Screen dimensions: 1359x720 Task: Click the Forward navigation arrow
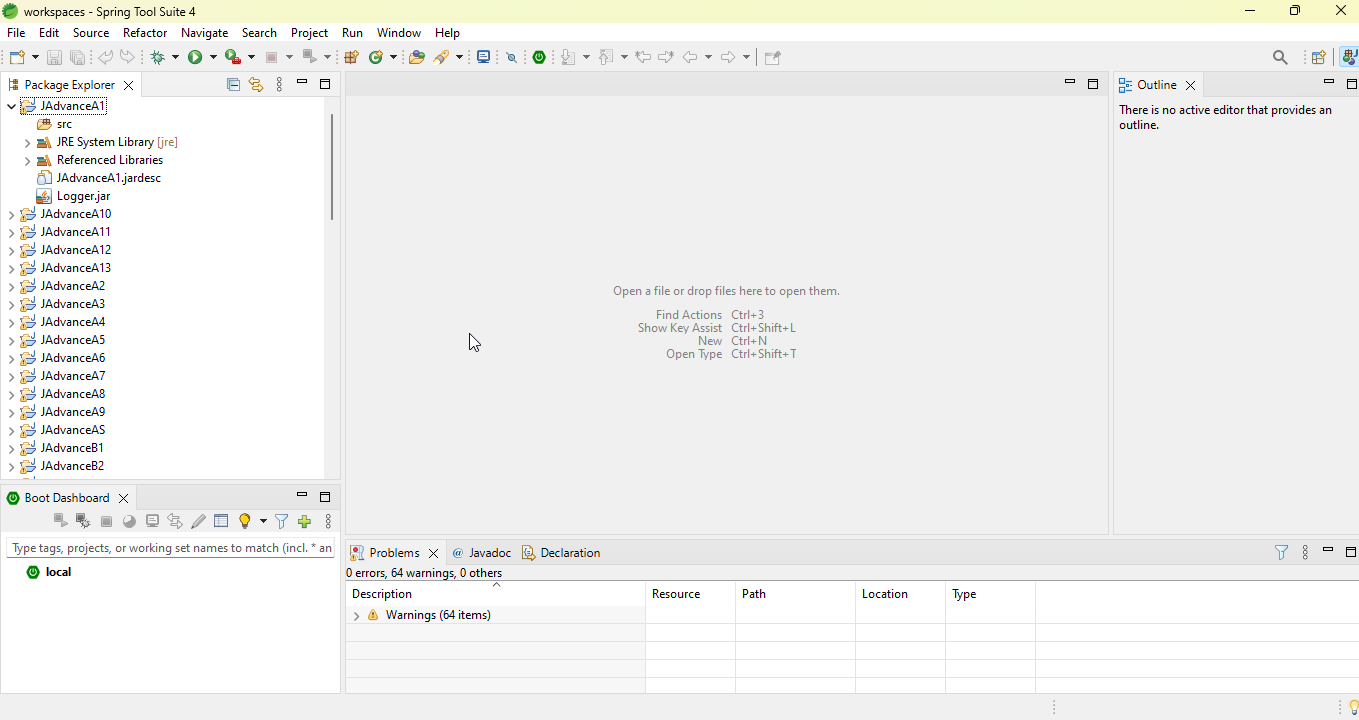click(x=729, y=57)
